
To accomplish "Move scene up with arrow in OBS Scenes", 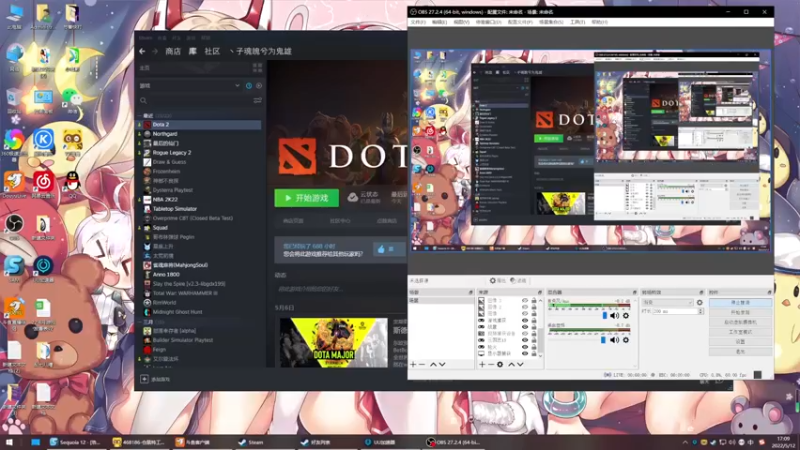I will coord(433,364).
